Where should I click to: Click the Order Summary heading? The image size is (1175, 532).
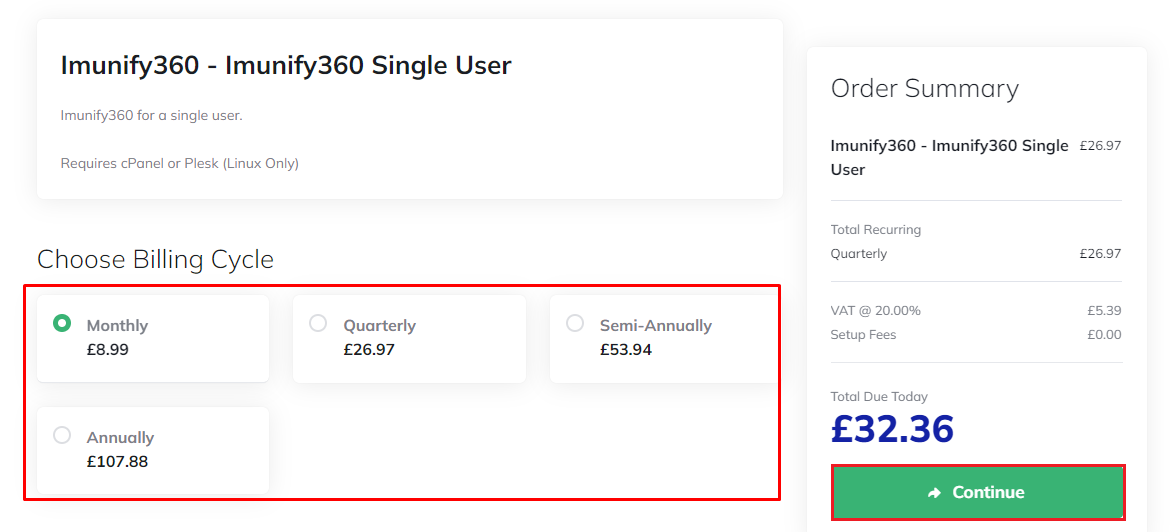(924, 88)
